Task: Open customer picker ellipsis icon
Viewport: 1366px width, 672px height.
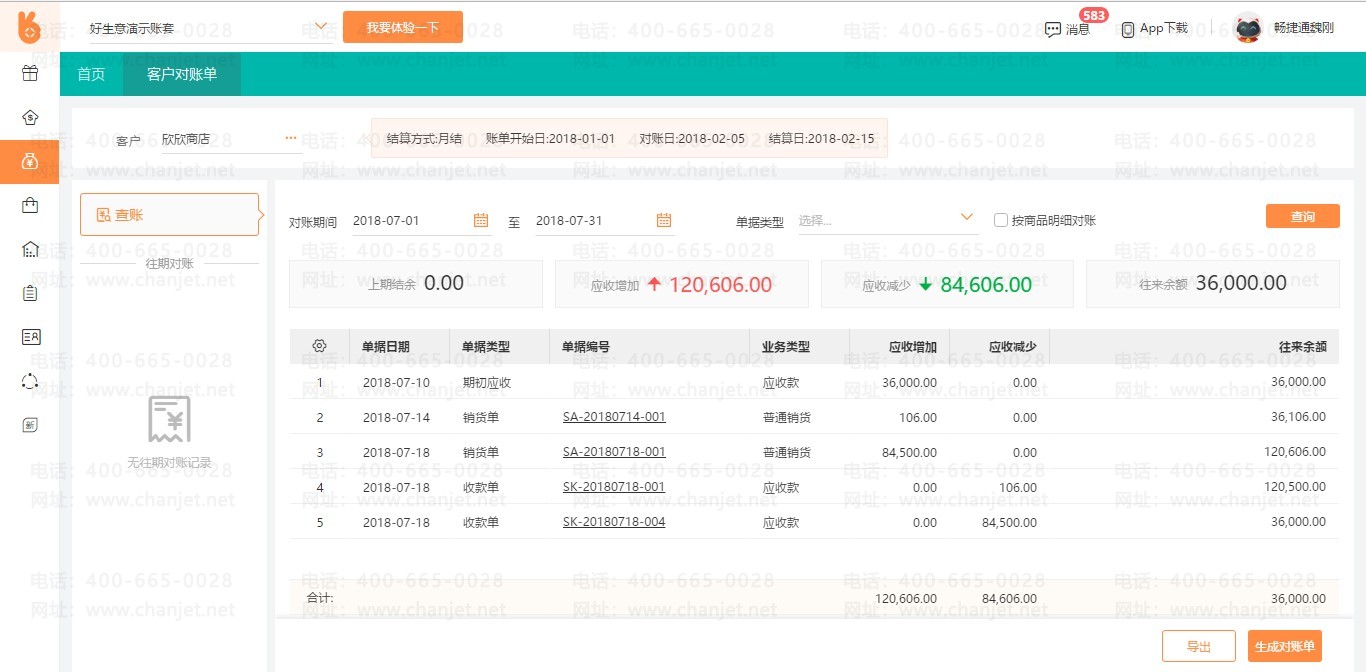Action: pyautogui.click(x=291, y=139)
